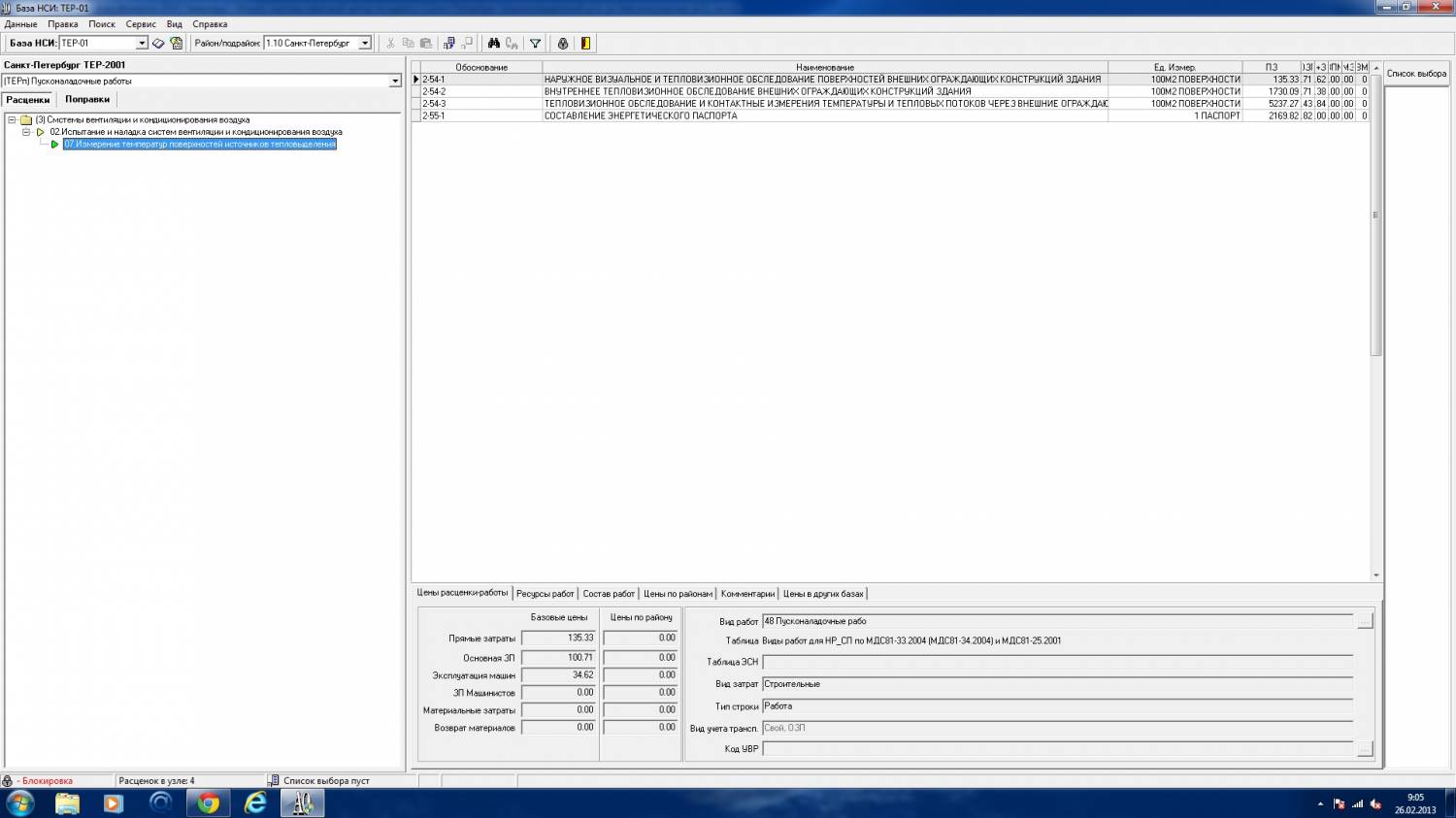Open the Вид menu
This screenshot has width=1456, height=818.
click(x=175, y=24)
